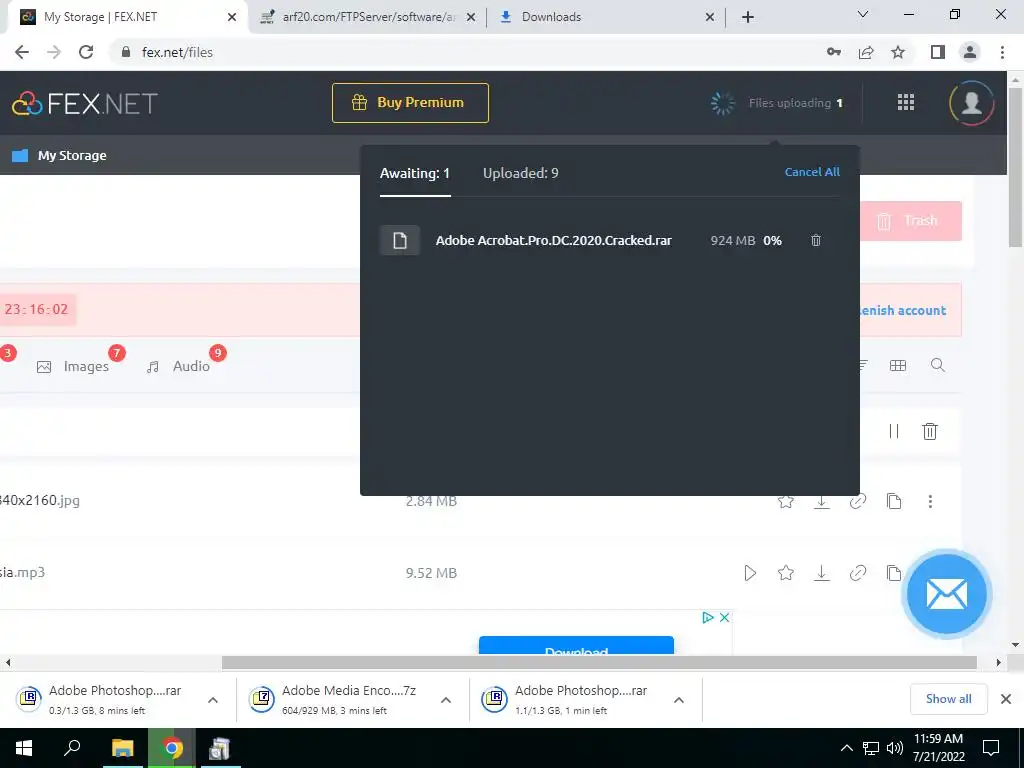The width and height of the screenshot is (1024, 768).
Task: Share this page from address bar
Action: [866, 52]
